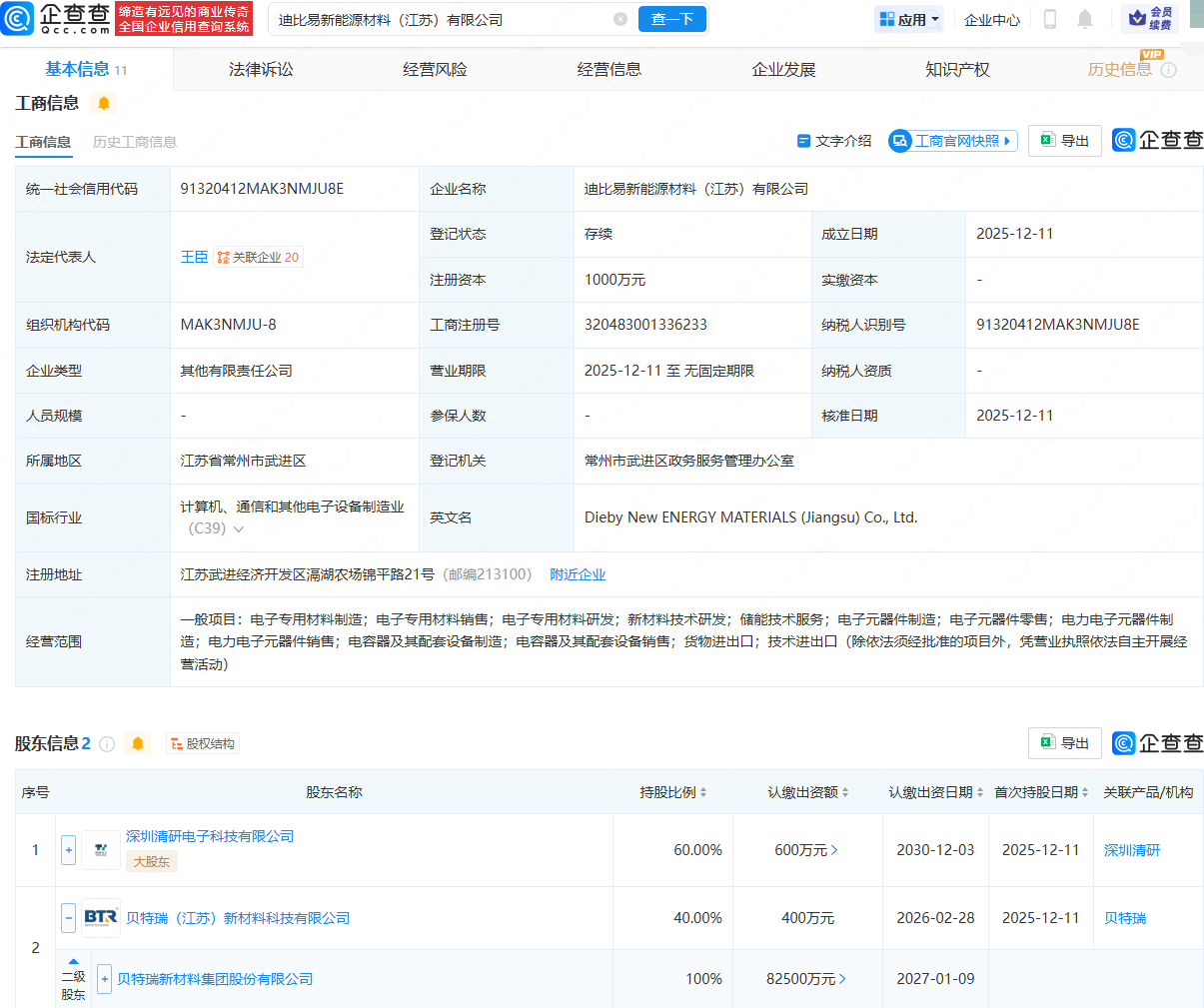Click the bell next to 股东信息 heading

(x=138, y=744)
